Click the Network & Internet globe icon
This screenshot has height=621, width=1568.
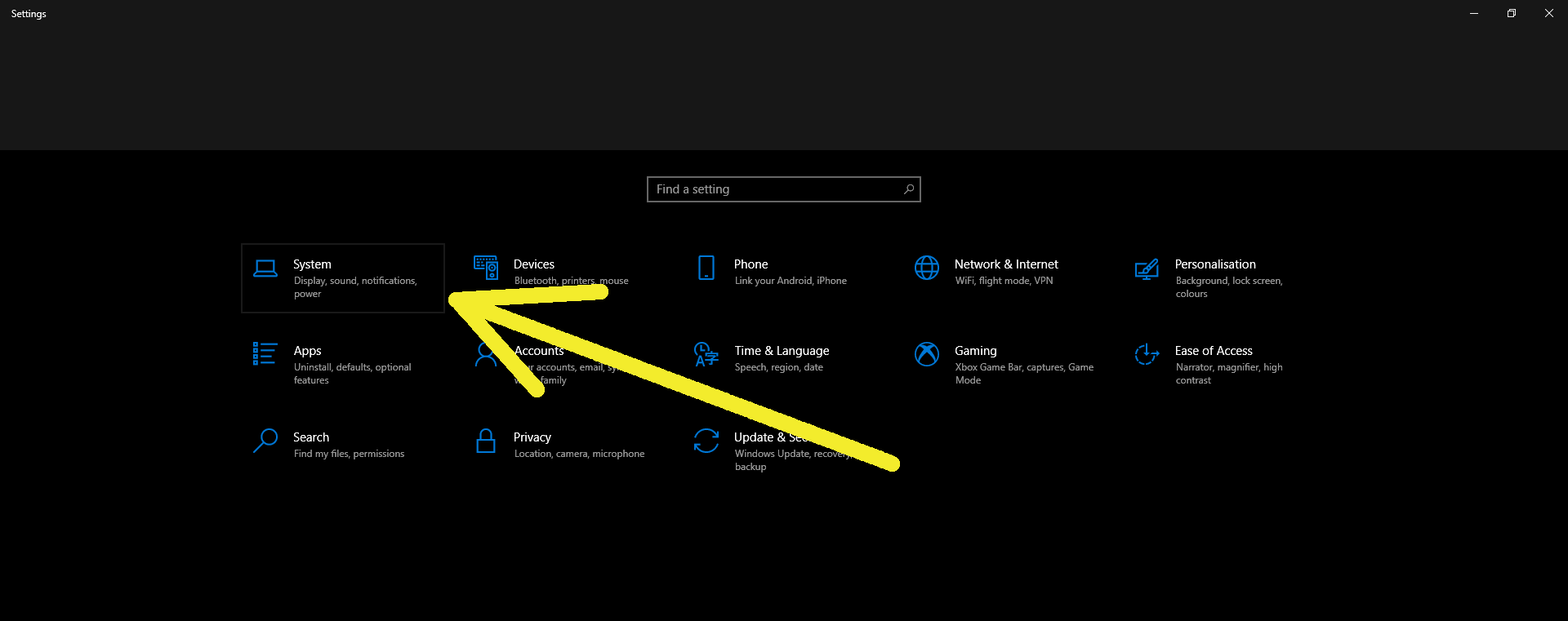[927, 268]
